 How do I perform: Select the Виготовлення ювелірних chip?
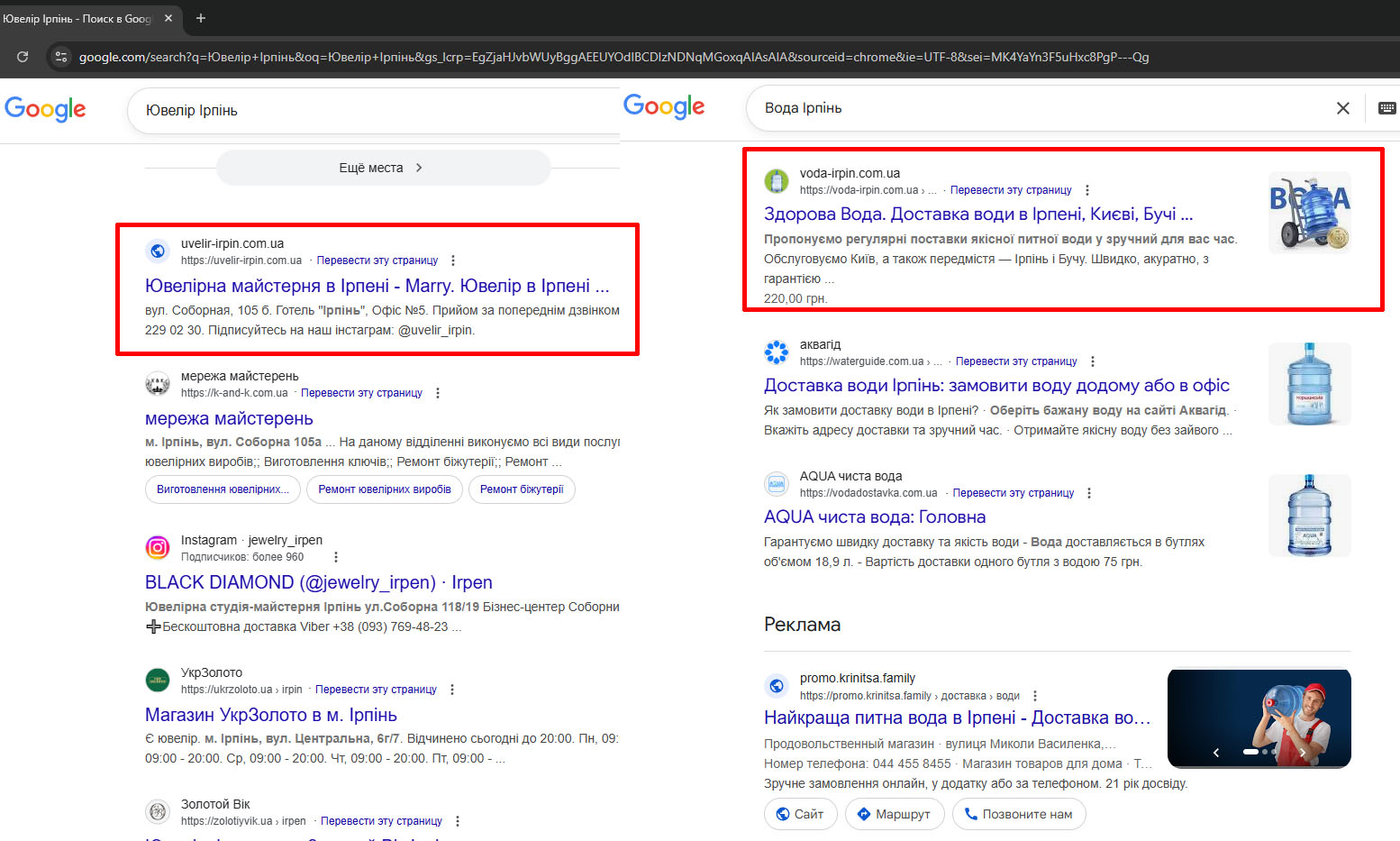(x=223, y=489)
